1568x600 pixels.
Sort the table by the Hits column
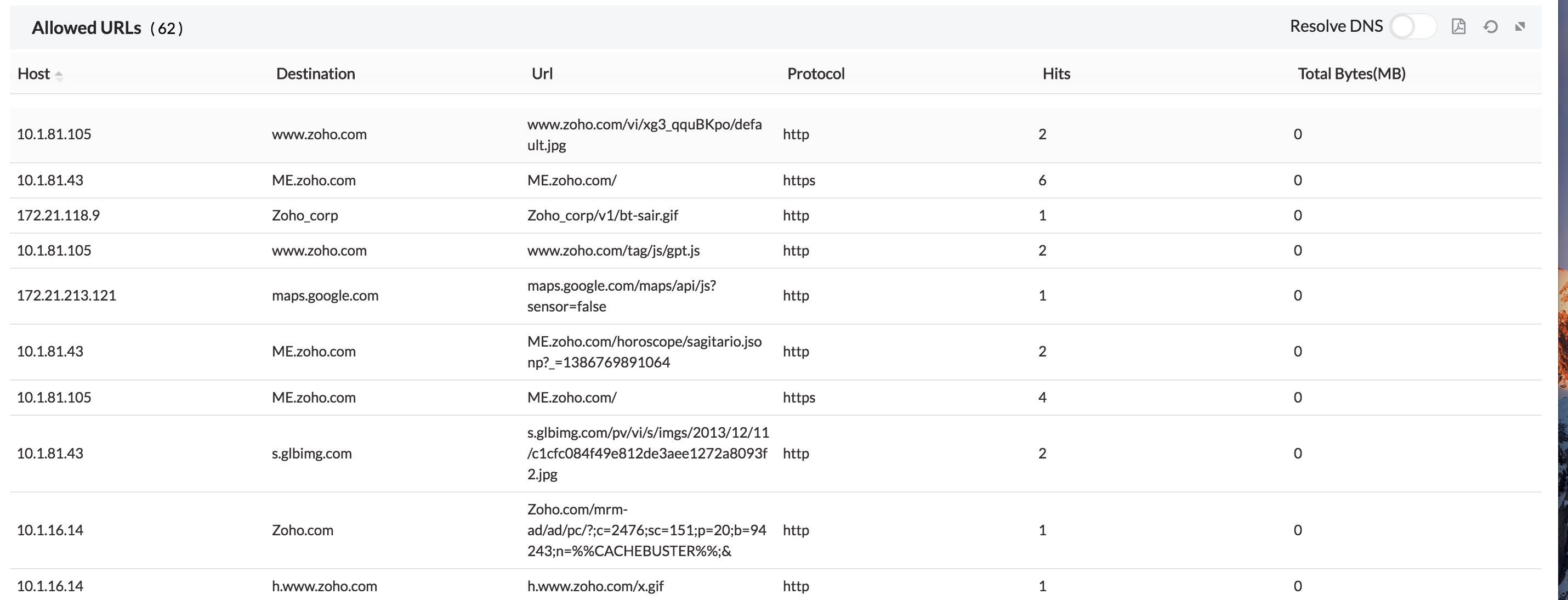click(1055, 73)
